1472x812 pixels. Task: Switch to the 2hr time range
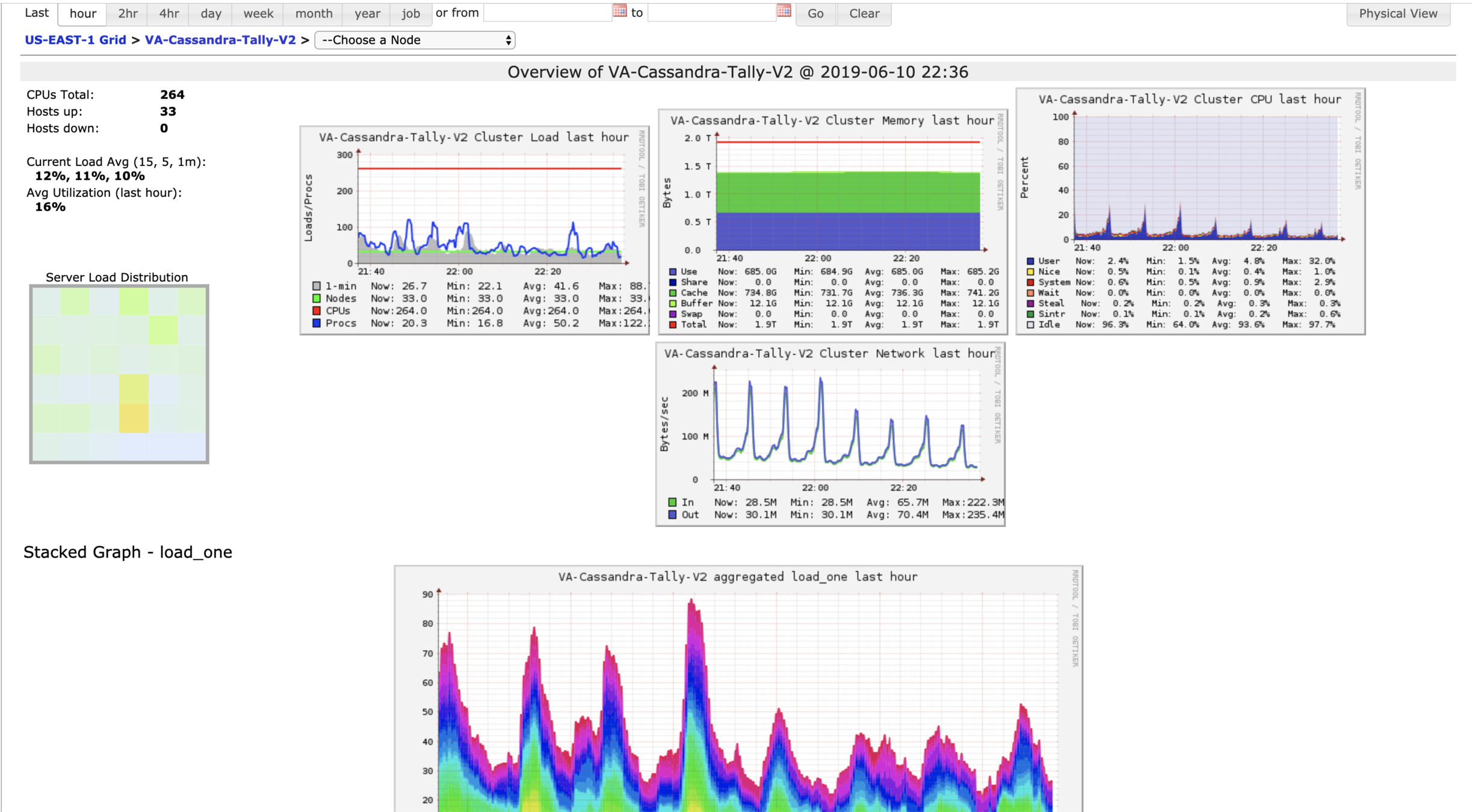128,13
